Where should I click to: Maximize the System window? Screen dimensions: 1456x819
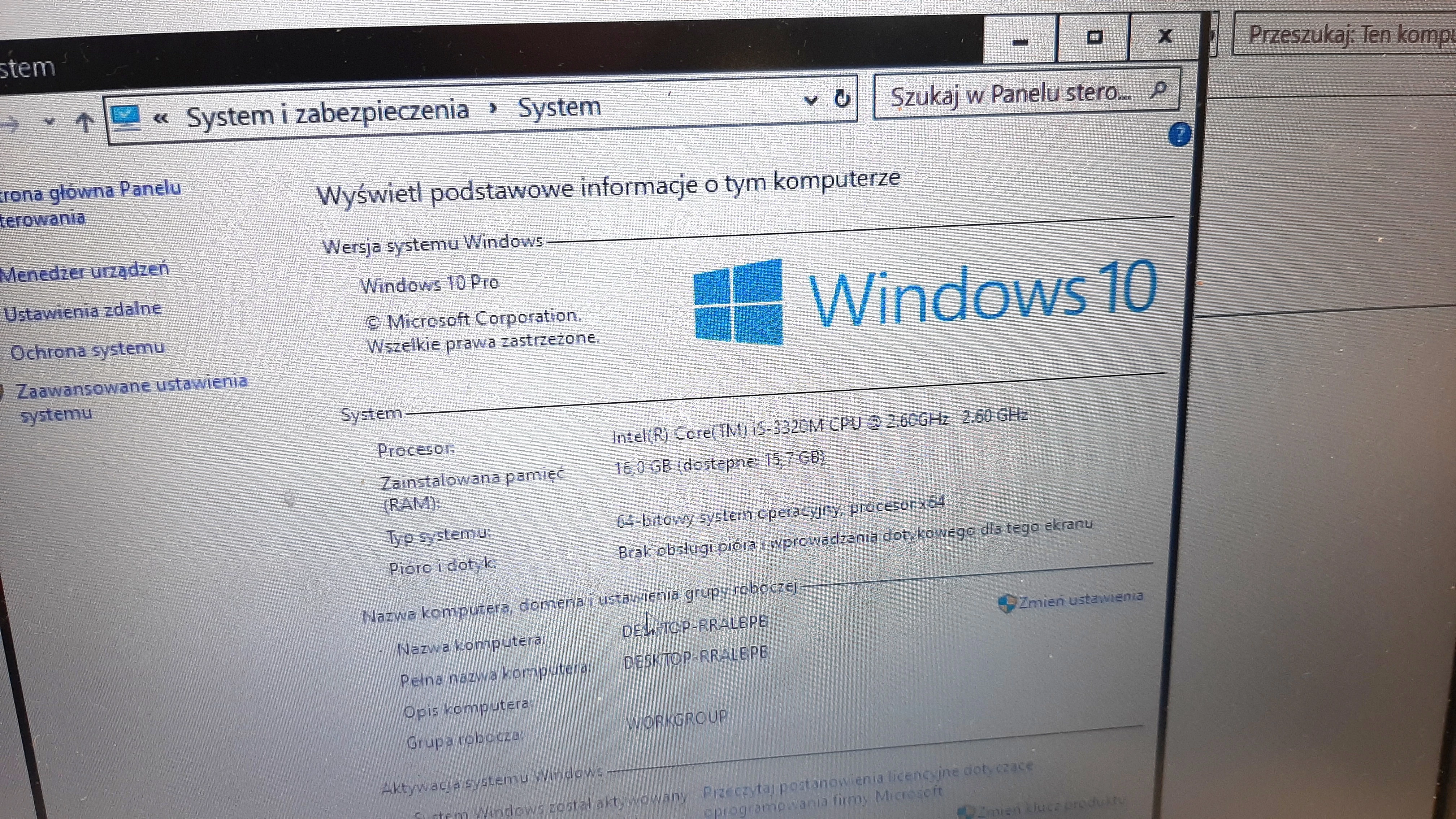click(x=1094, y=37)
